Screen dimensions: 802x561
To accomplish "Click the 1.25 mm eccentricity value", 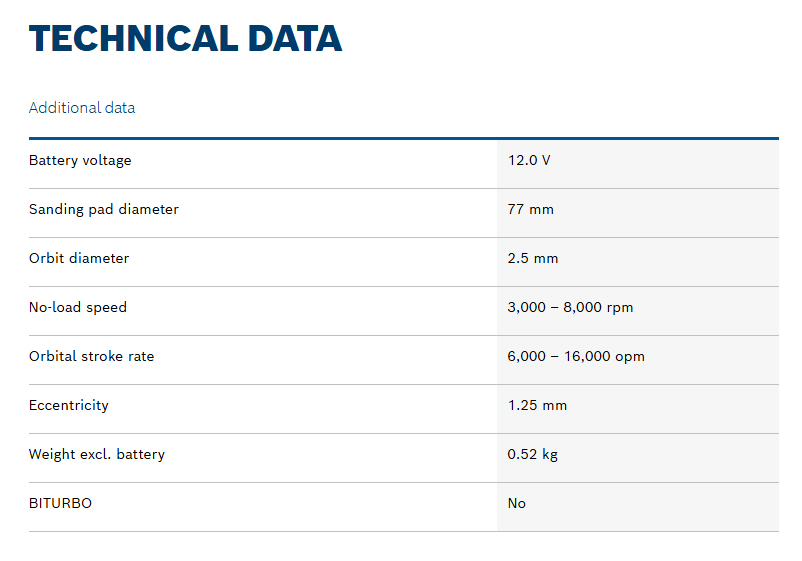I will point(537,405).
